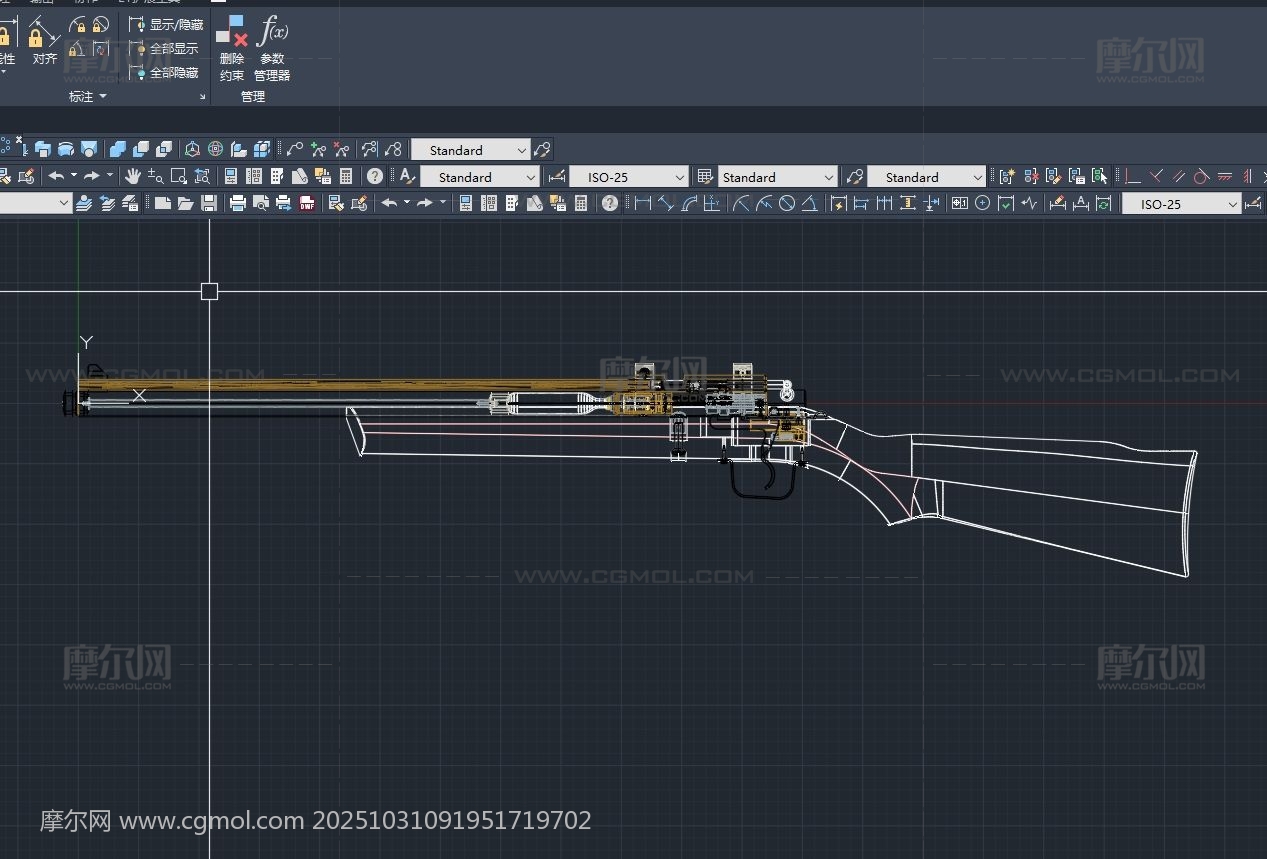Viewport: 1267px width, 859px height.
Task: Click the Print icon in bottom toolbar
Action: click(x=237, y=204)
